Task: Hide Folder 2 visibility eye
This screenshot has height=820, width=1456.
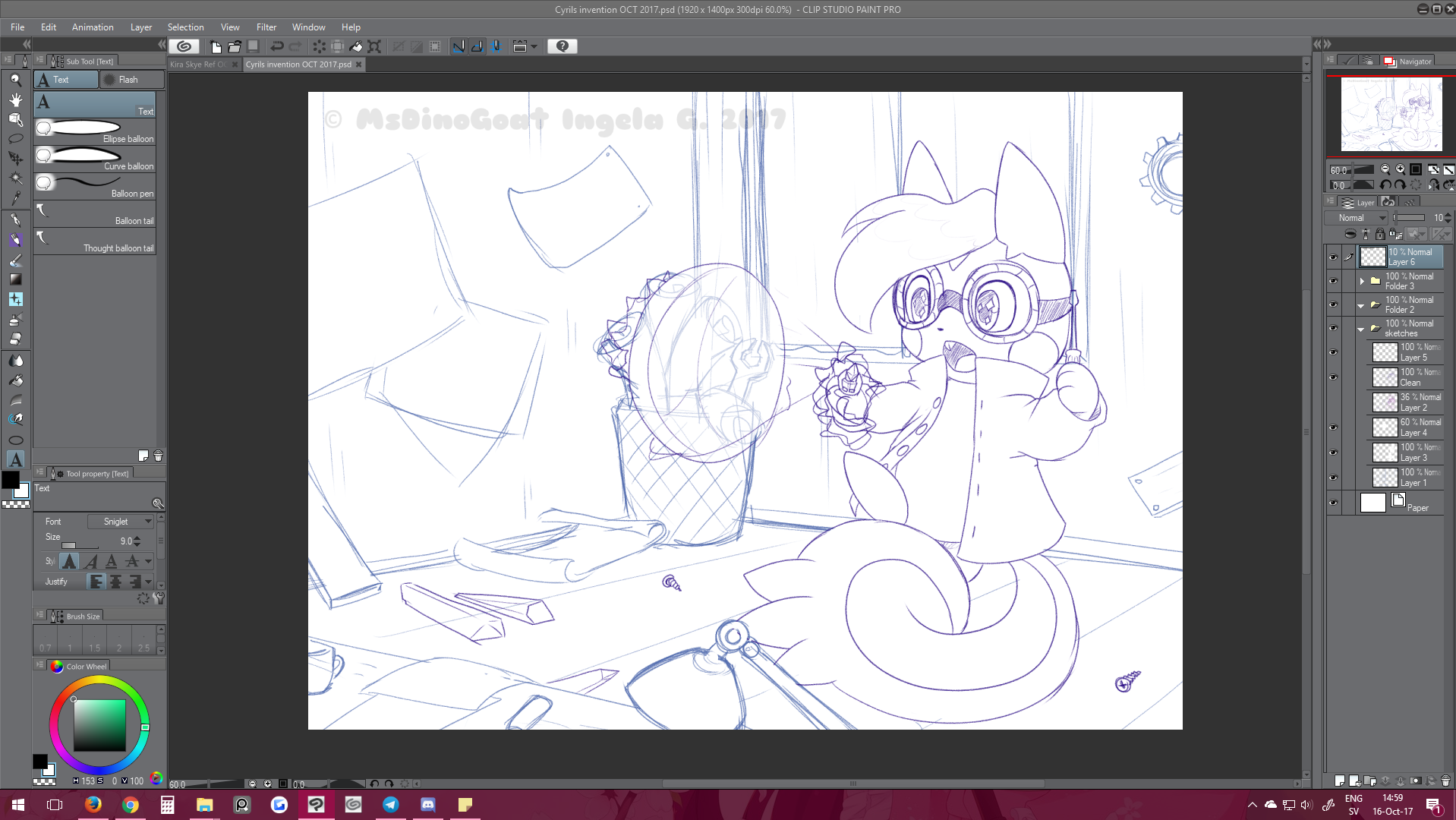Action: 1333,304
